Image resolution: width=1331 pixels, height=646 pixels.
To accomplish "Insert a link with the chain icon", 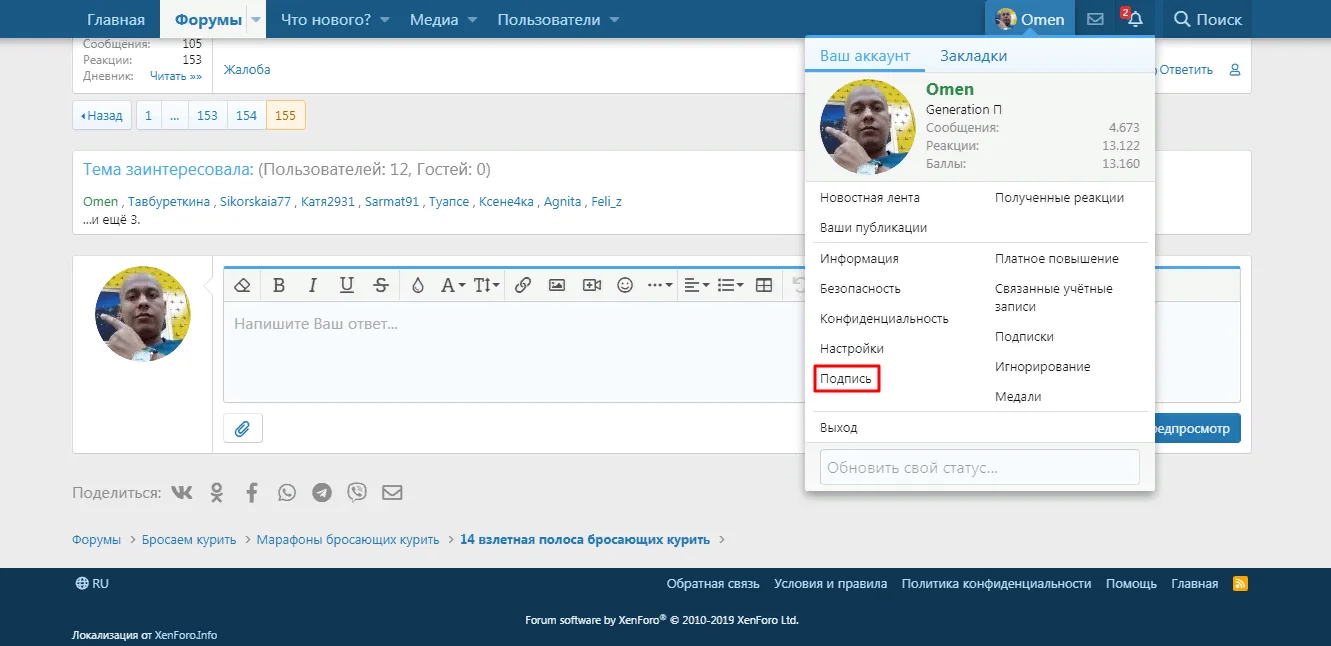I will [522, 285].
